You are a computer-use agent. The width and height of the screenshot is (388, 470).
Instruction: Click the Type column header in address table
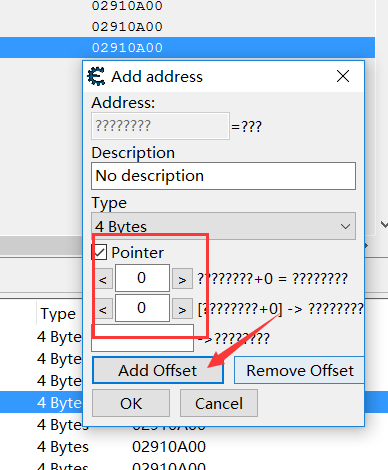[58, 314]
